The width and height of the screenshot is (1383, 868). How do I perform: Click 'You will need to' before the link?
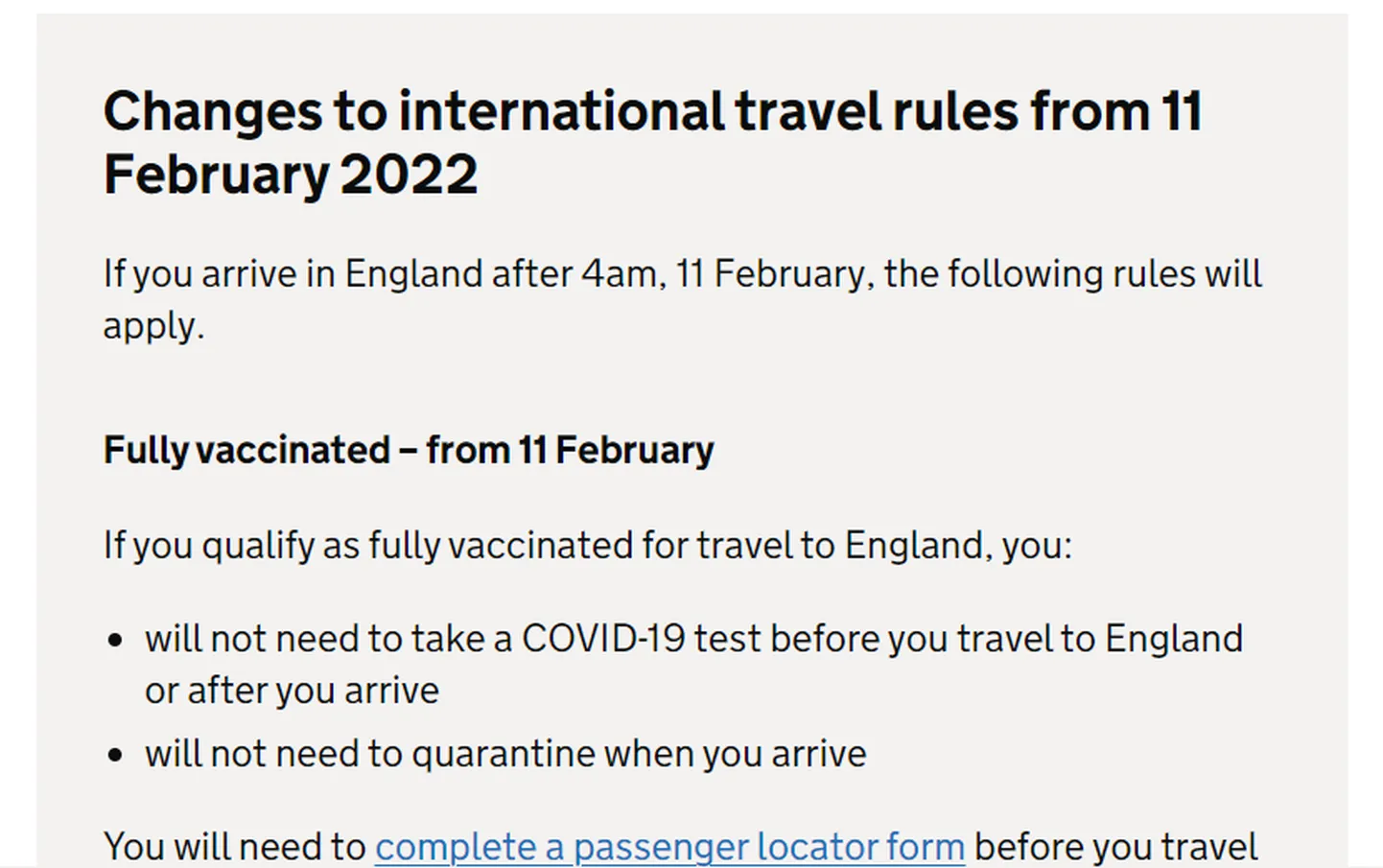[235, 848]
